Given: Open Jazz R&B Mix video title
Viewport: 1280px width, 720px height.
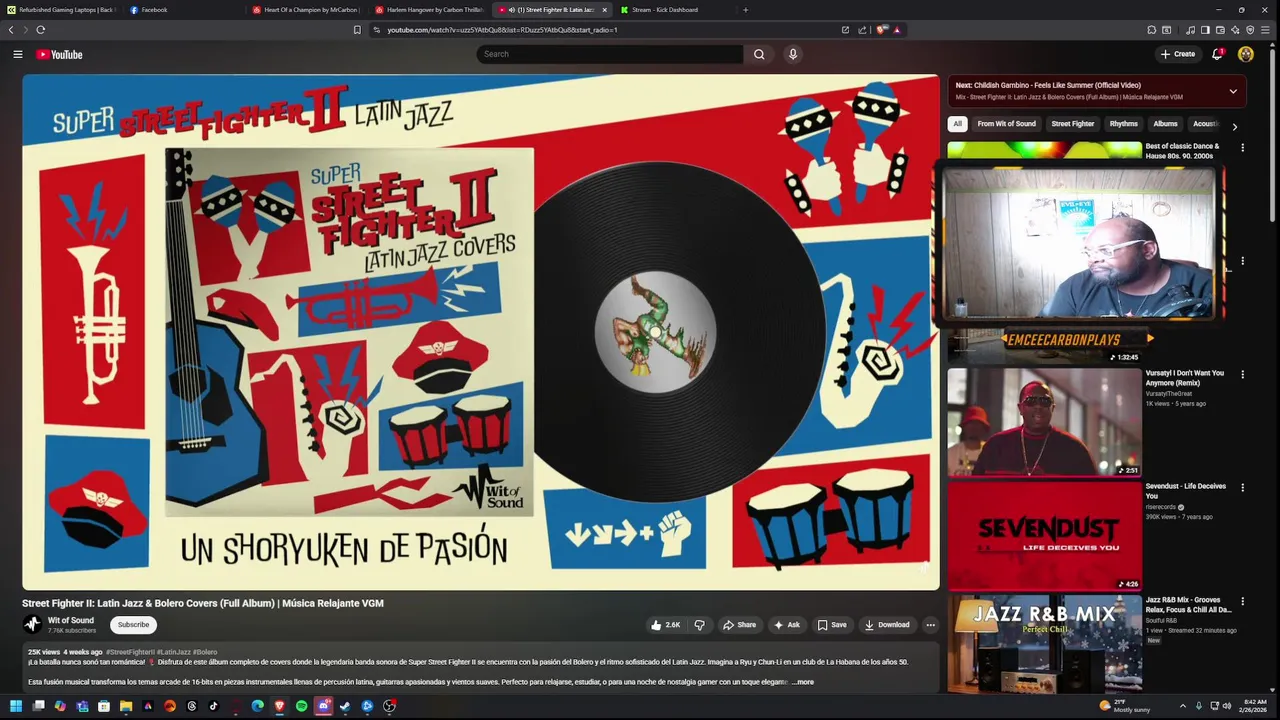Looking at the screenshot, I should [x=1188, y=605].
